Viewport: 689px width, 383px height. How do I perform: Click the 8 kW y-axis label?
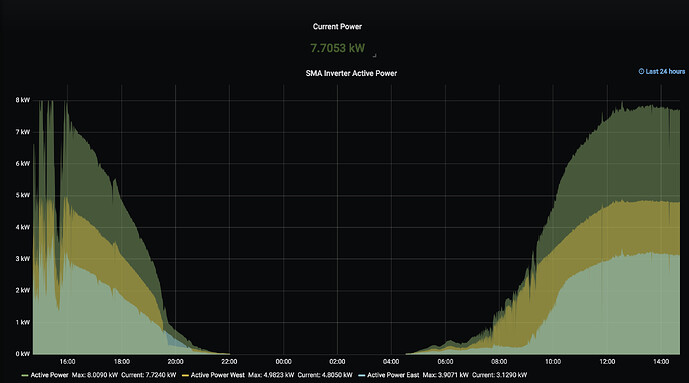[x=23, y=100]
